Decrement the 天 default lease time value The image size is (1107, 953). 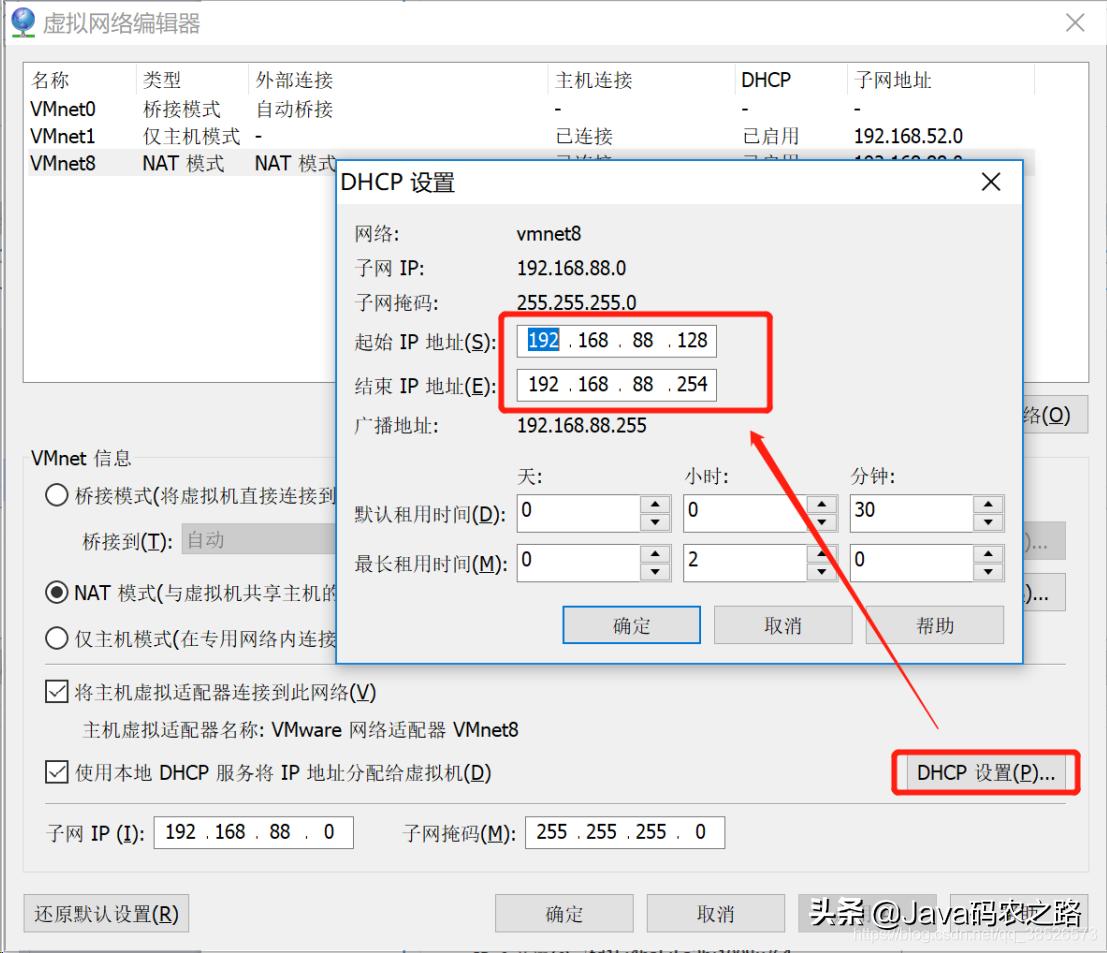tap(656, 521)
